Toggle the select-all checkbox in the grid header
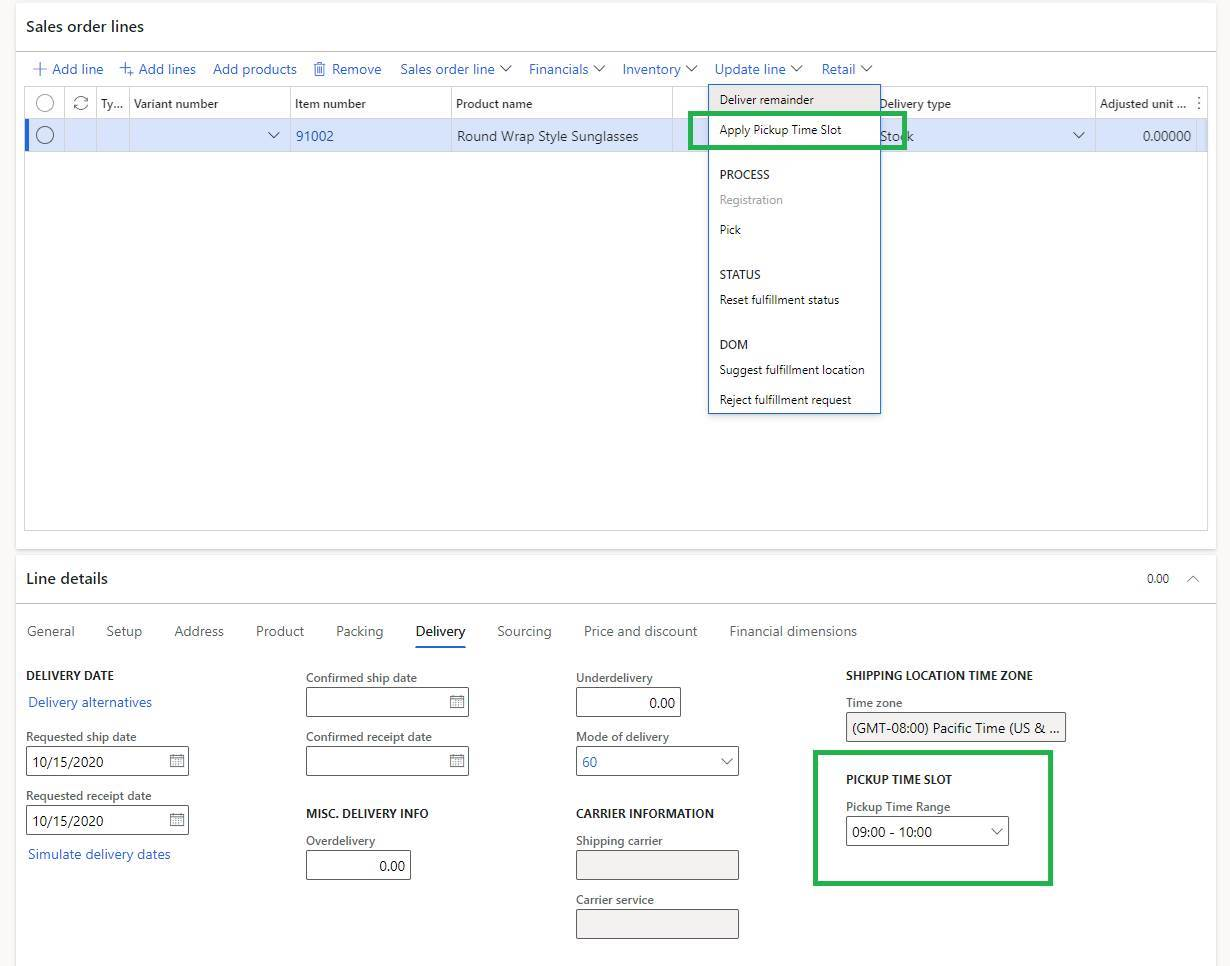1230x966 pixels. coord(44,103)
